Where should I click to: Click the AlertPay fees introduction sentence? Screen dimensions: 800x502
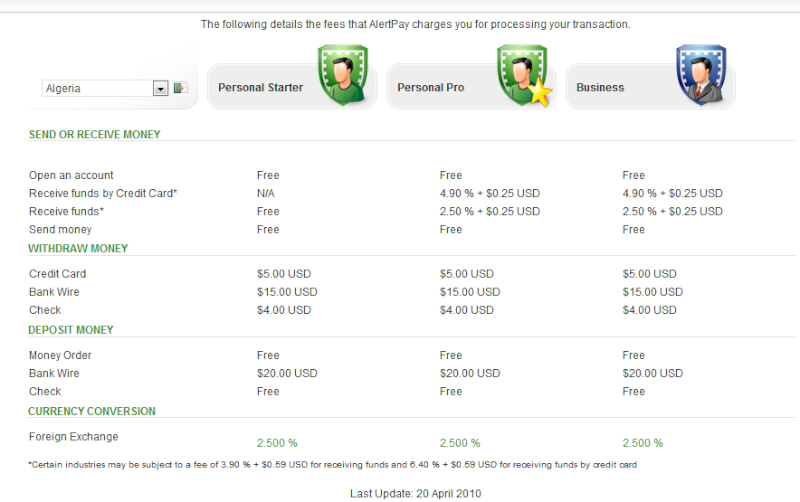click(x=415, y=24)
